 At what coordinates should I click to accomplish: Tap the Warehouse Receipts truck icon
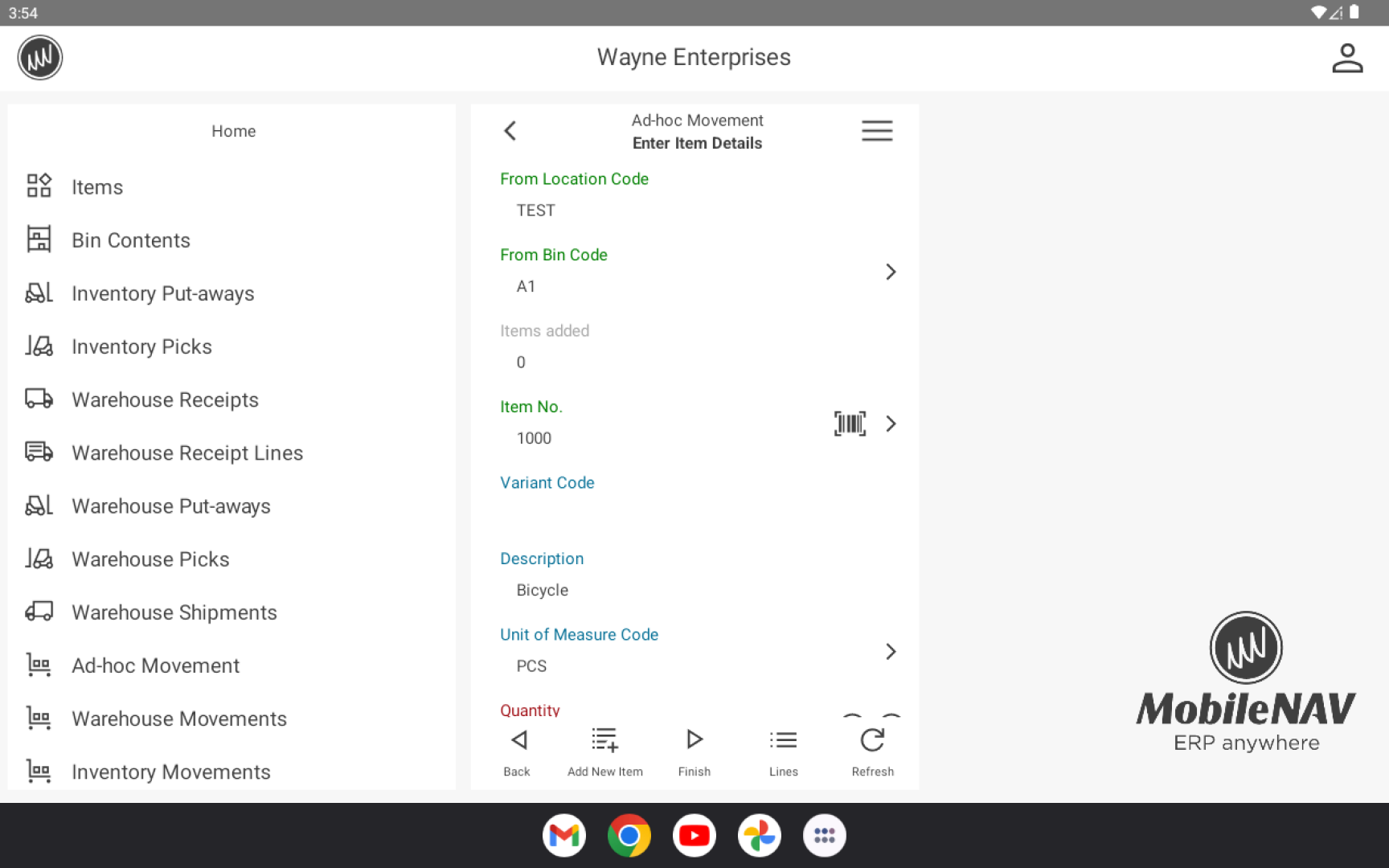[39, 399]
